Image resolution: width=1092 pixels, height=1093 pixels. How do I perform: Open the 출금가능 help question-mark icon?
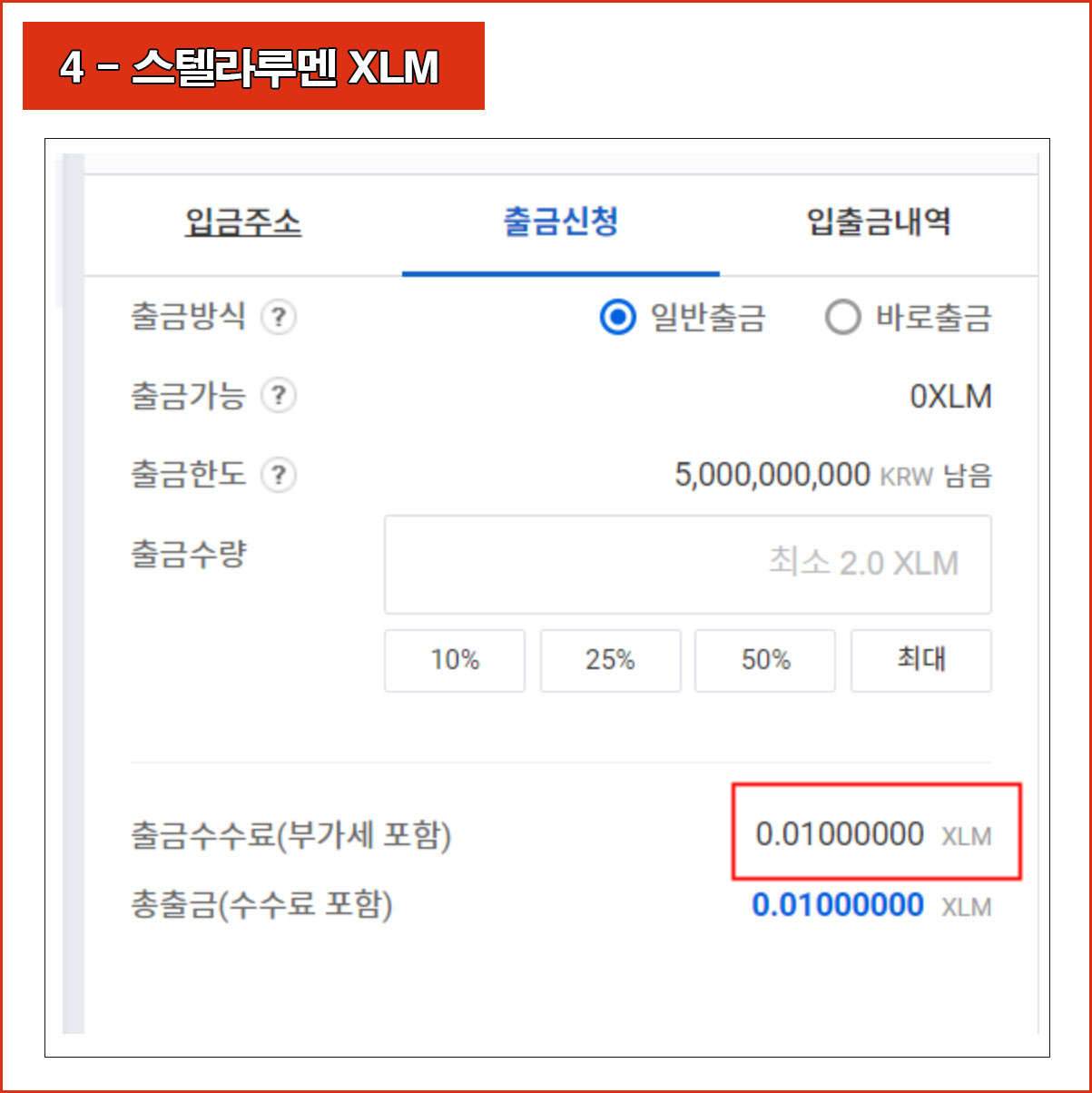pyautogui.click(x=279, y=396)
